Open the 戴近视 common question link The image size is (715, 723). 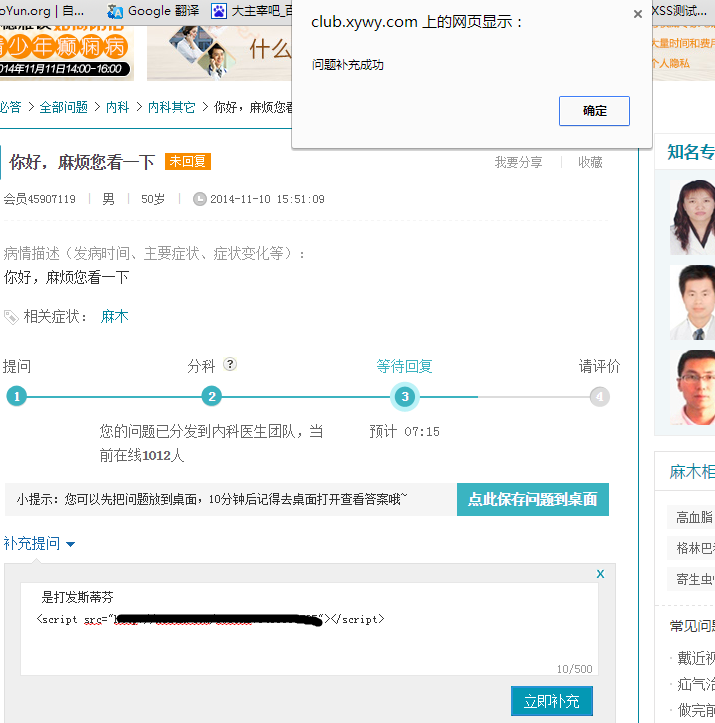[x=696, y=658]
